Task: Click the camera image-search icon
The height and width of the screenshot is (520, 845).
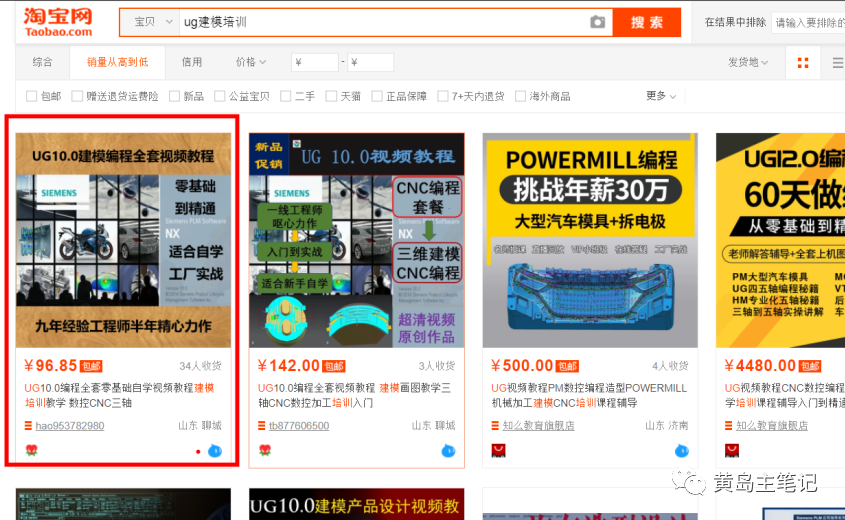Action: coord(597,22)
